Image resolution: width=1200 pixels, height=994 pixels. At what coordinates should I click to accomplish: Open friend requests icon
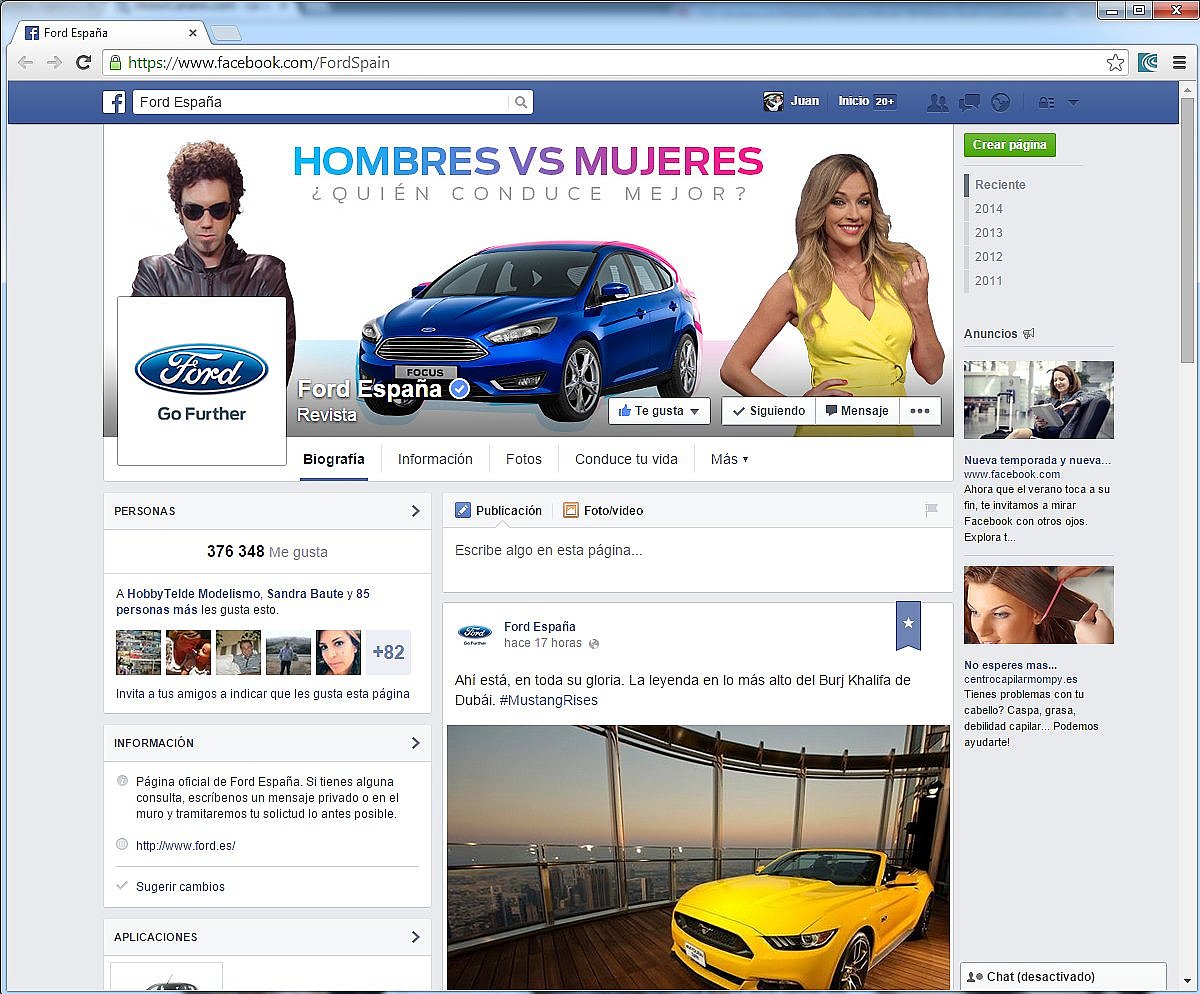click(x=937, y=102)
